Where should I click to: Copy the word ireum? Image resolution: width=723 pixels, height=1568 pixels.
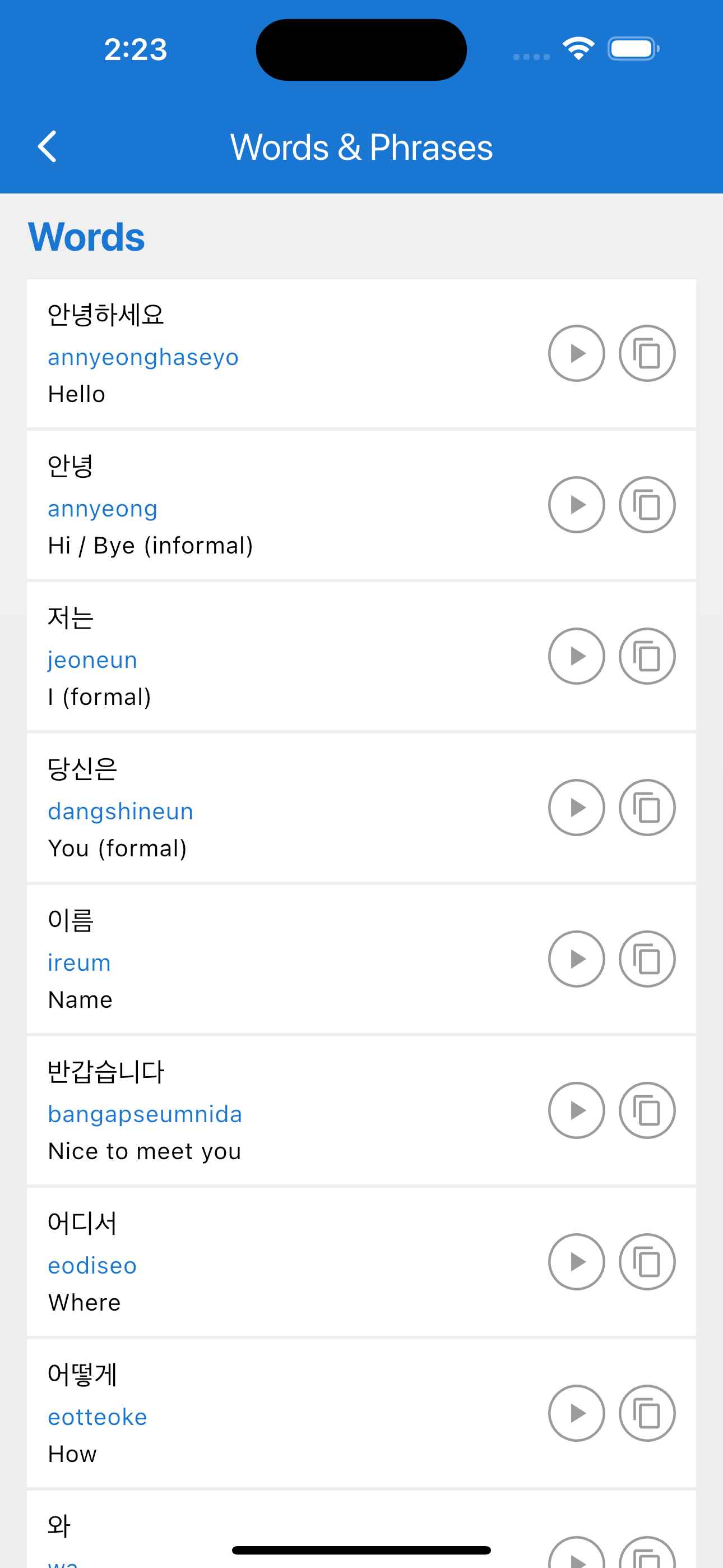point(647,960)
